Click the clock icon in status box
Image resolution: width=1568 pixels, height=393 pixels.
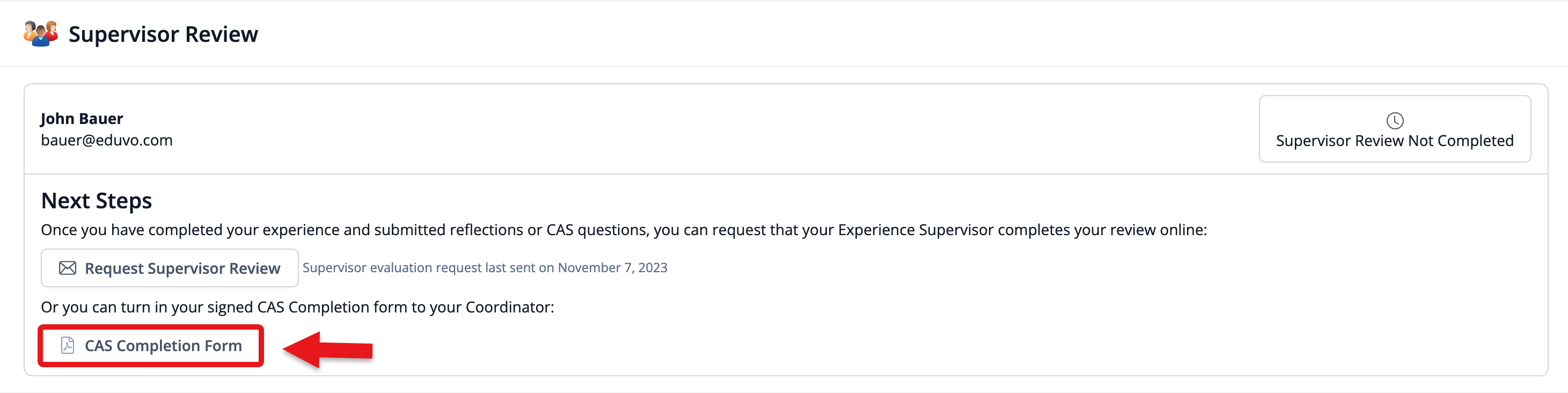point(1395,121)
